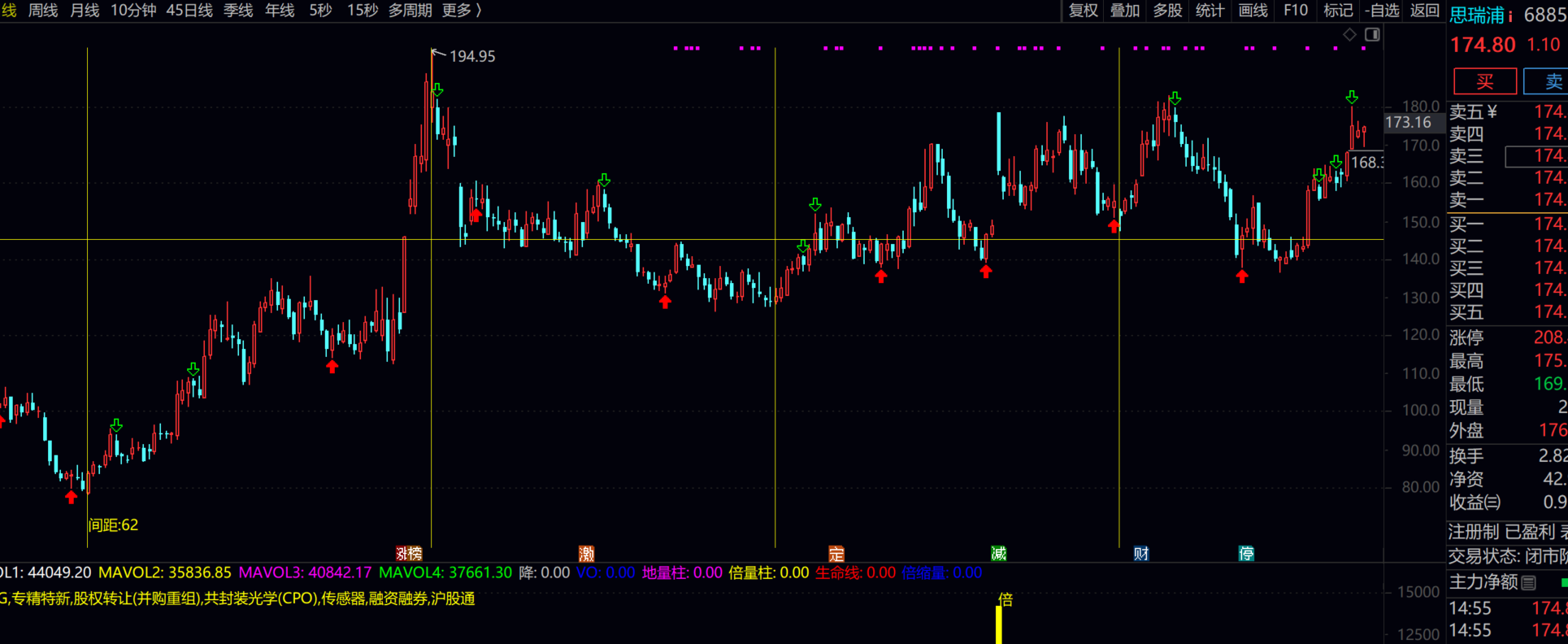The image size is (1568, 644).
Task: Click the list icon beside 主力净额
Action: [1529, 582]
